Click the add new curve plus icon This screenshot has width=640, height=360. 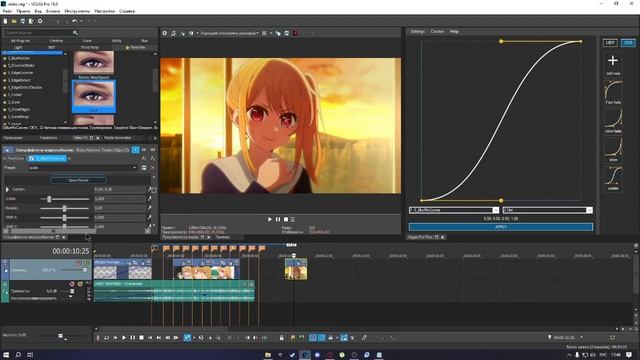[x=613, y=61]
